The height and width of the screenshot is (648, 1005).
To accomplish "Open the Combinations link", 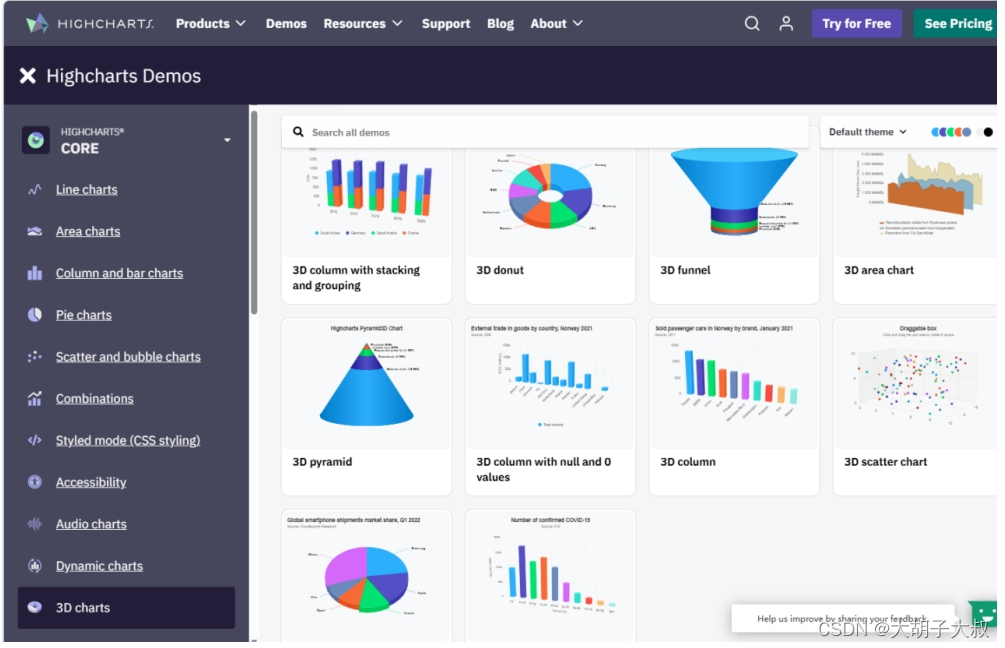I will point(94,399).
